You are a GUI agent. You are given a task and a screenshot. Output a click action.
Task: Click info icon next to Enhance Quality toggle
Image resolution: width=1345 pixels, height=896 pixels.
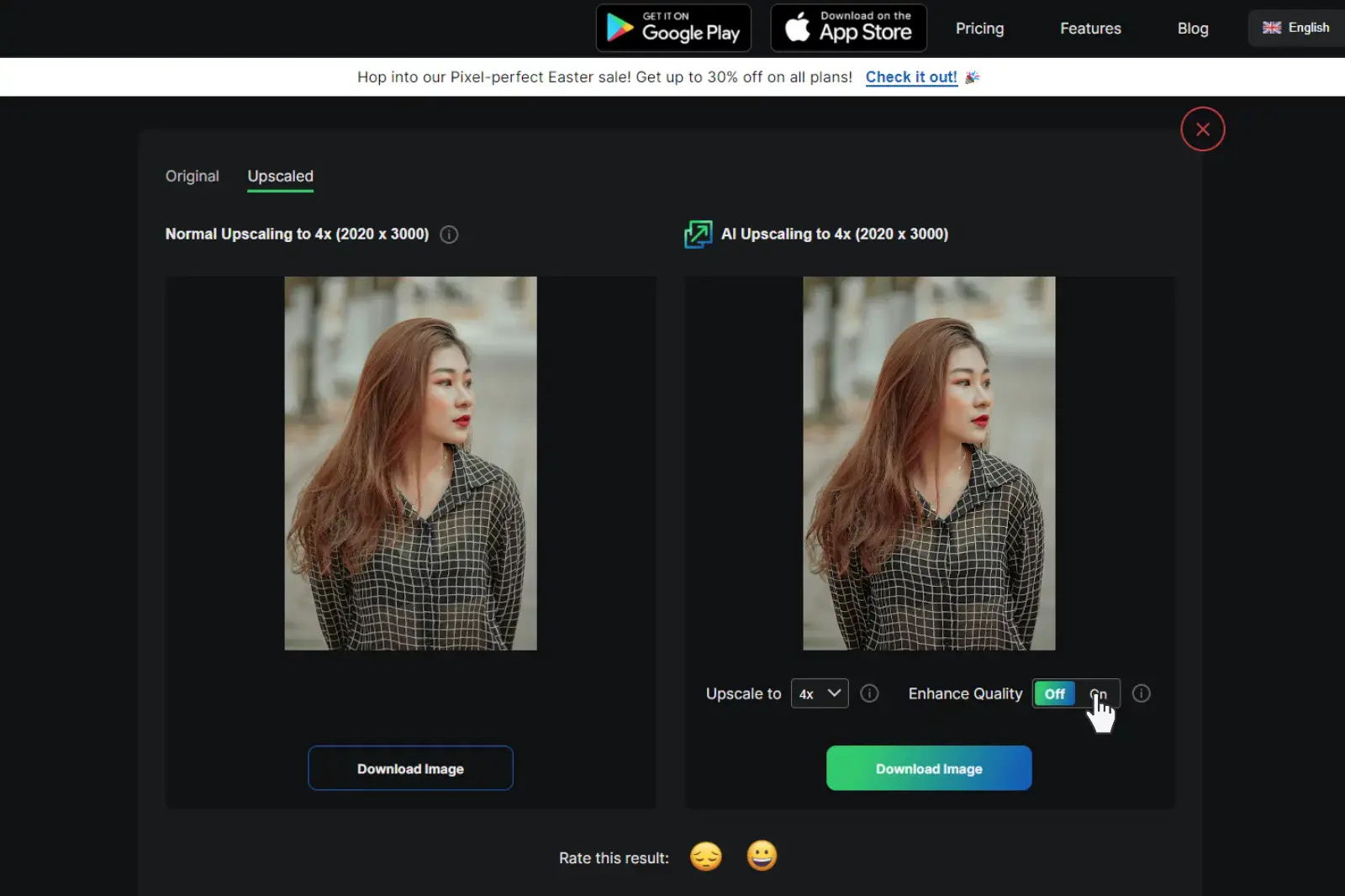click(x=1141, y=693)
